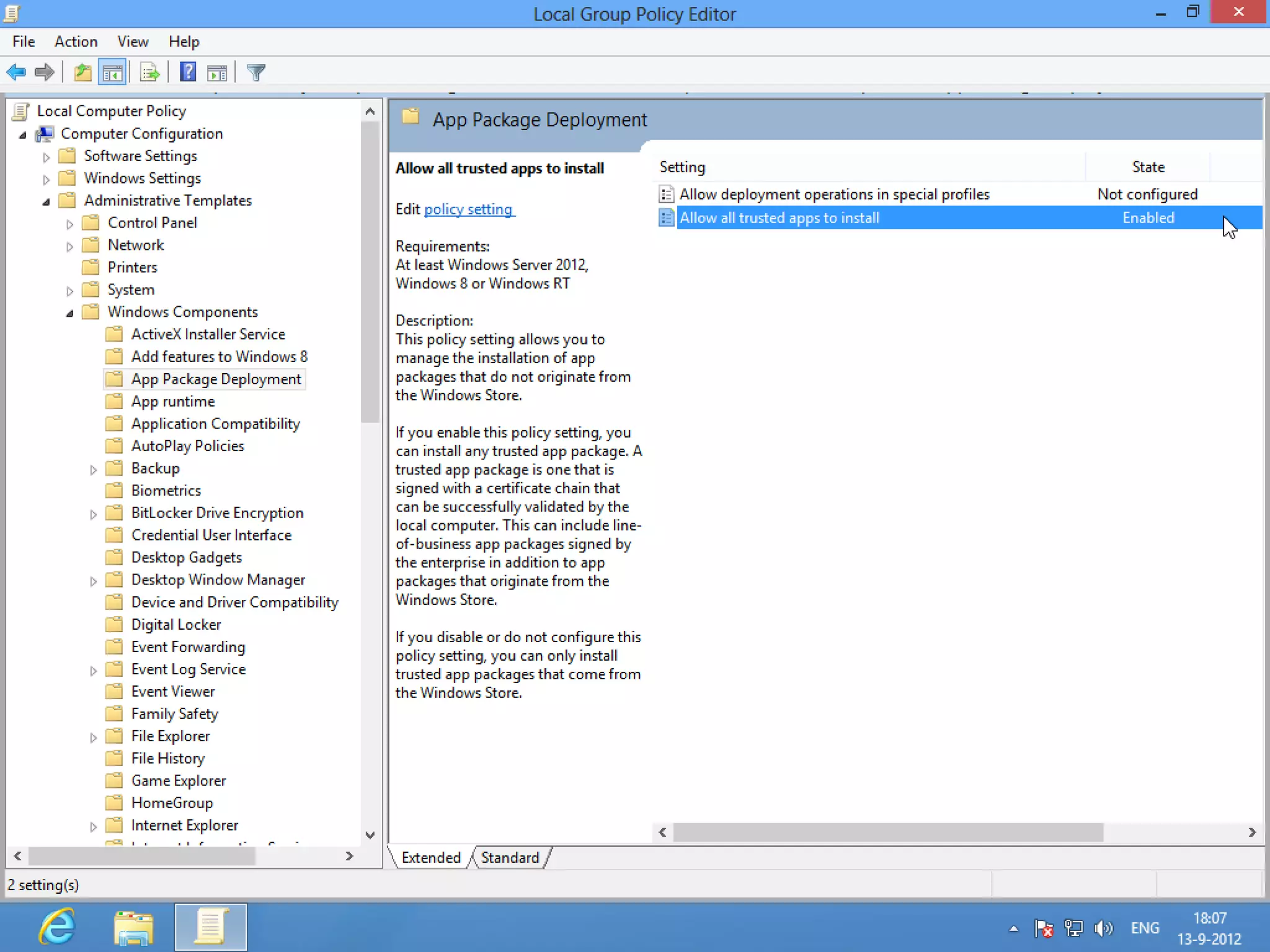1270x952 pixels.
Task: Open the Help toolbar icon
Action: coord(187,73)
